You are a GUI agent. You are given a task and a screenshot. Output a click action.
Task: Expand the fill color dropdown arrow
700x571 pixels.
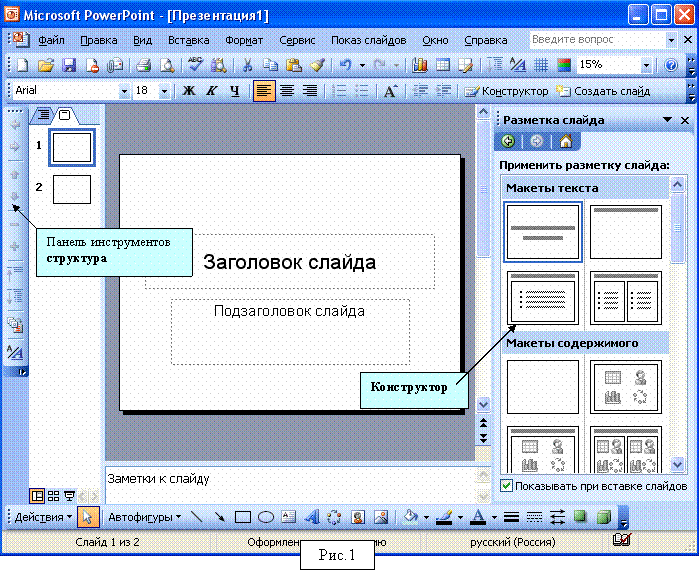point(426,517)
